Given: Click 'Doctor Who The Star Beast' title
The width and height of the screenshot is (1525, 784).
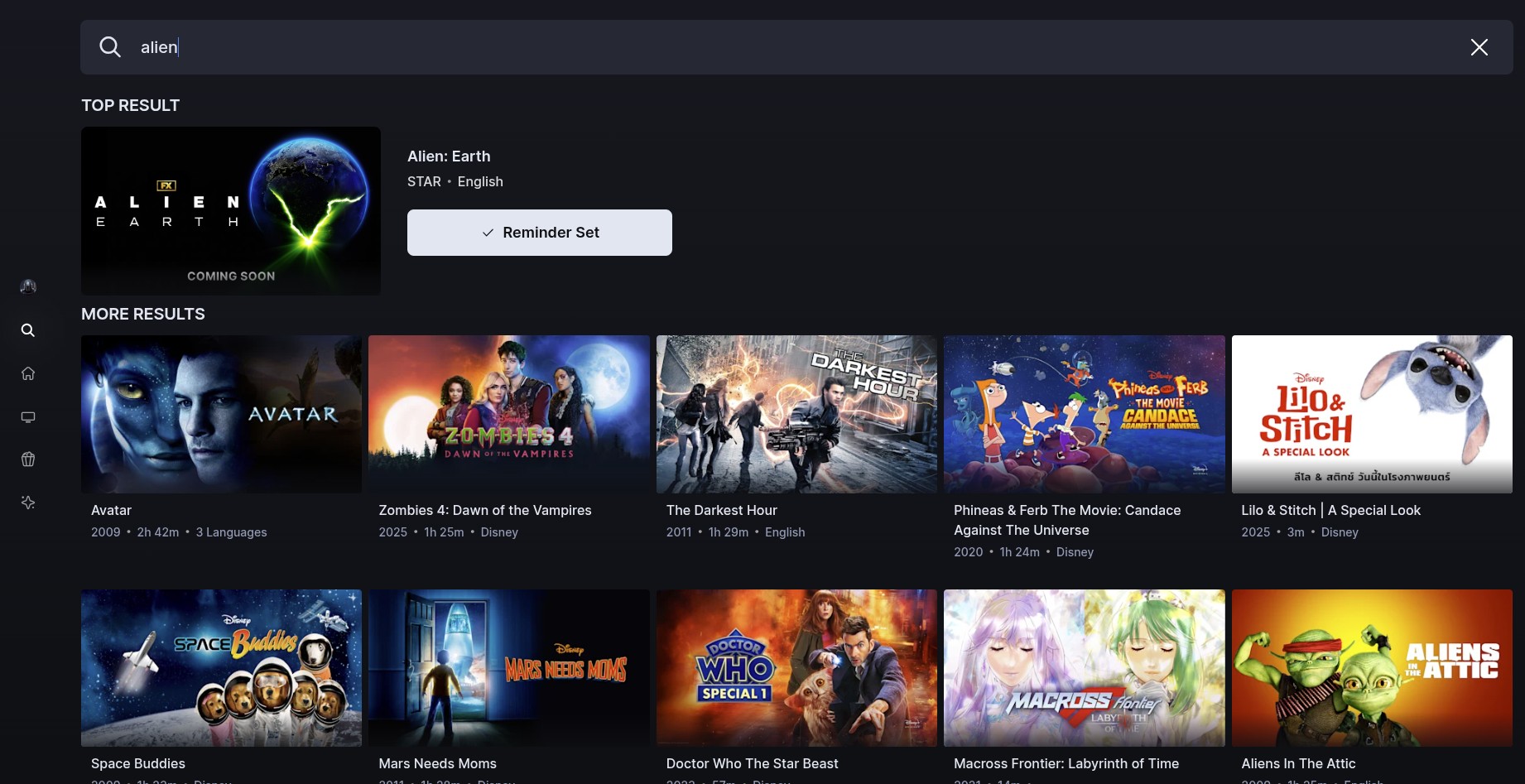Looking at the screenshot, I should [753, 764].
